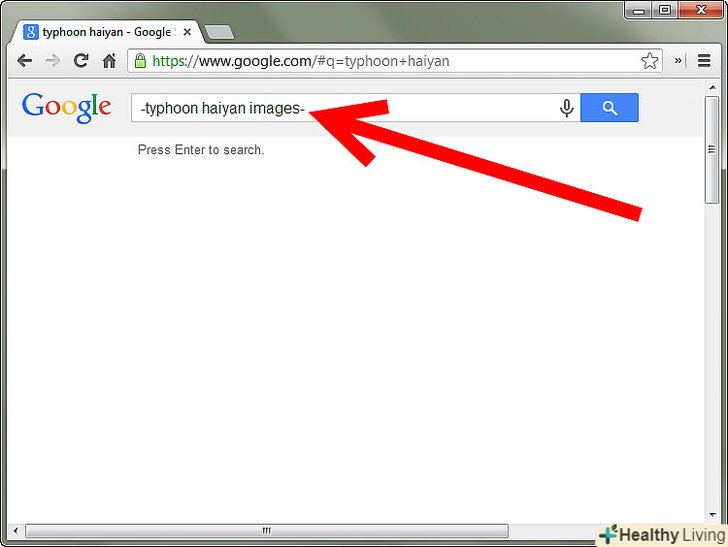728x547 pixels.
Task: Click the Google favicon on the tab
Action: pos(31,32)
